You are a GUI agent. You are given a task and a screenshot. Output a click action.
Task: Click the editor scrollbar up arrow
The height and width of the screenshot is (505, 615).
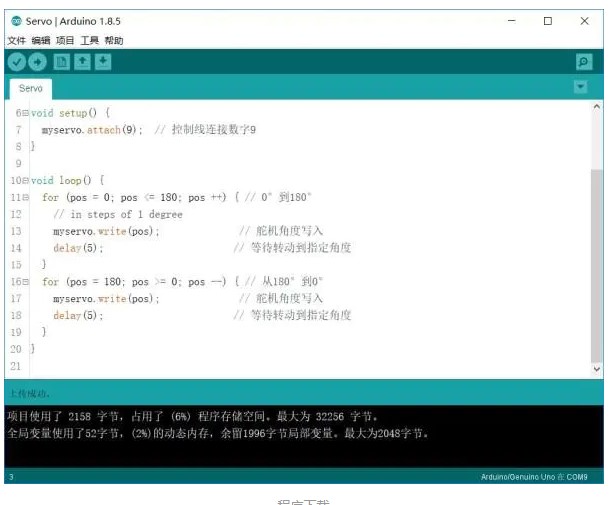597,107
